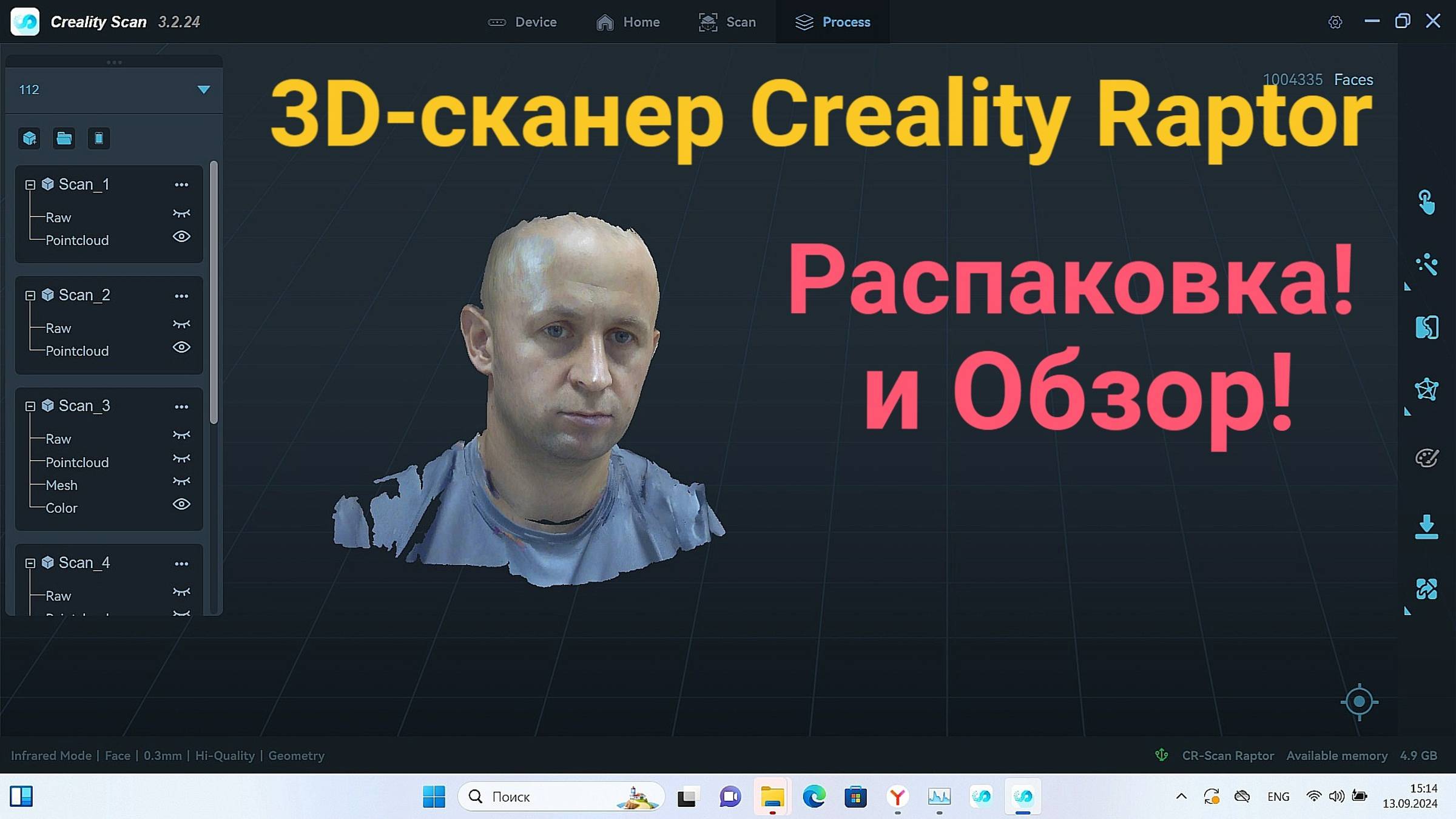Hide the Scan_3 Color layer
Viewport: 1456px width, 819px height.
coord(181,504)
